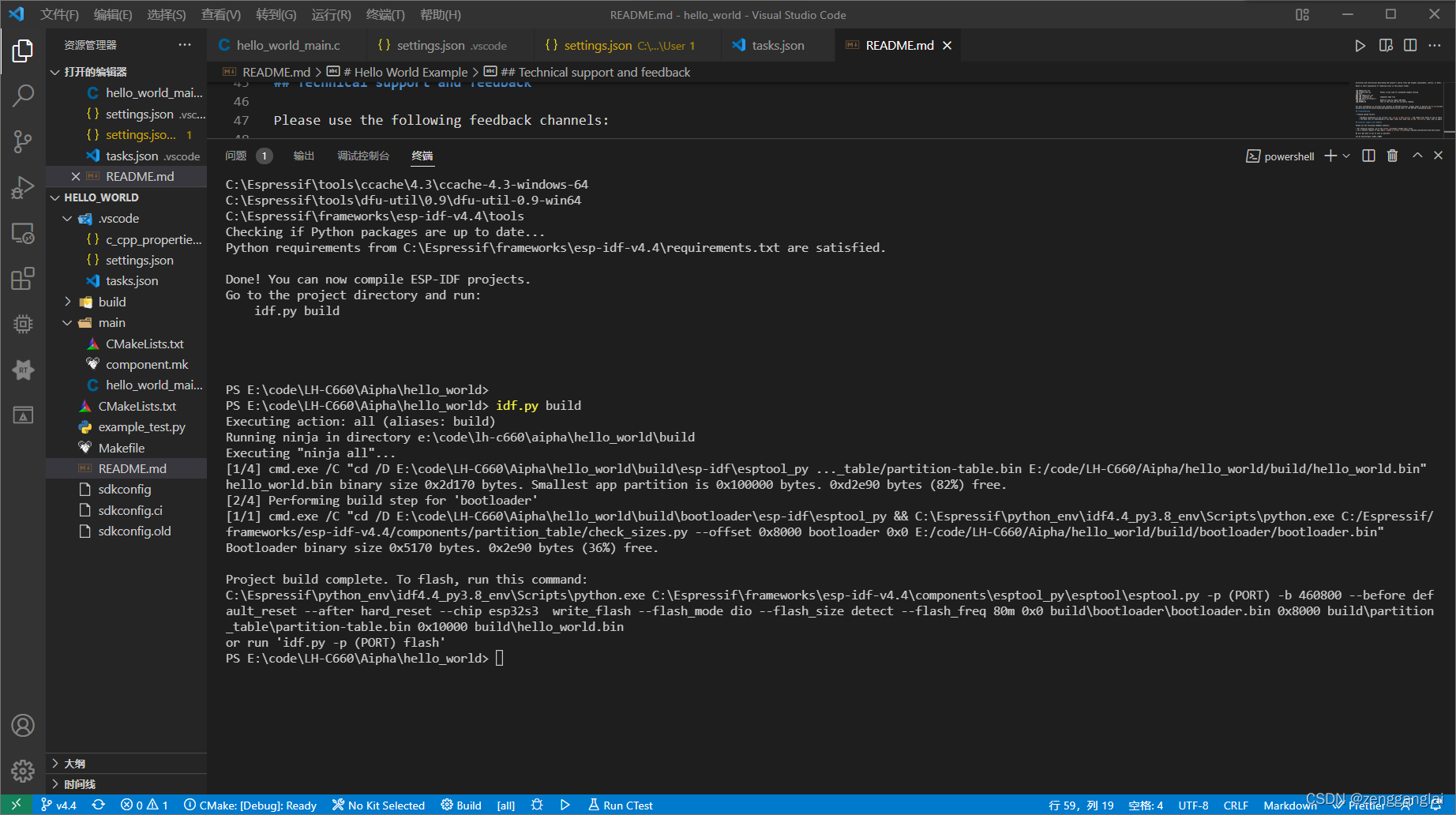Open the chip-shaped ESP-IDF activity icon
The width and height of the screenshot is (1456, 815).
[x=23, y=324]
